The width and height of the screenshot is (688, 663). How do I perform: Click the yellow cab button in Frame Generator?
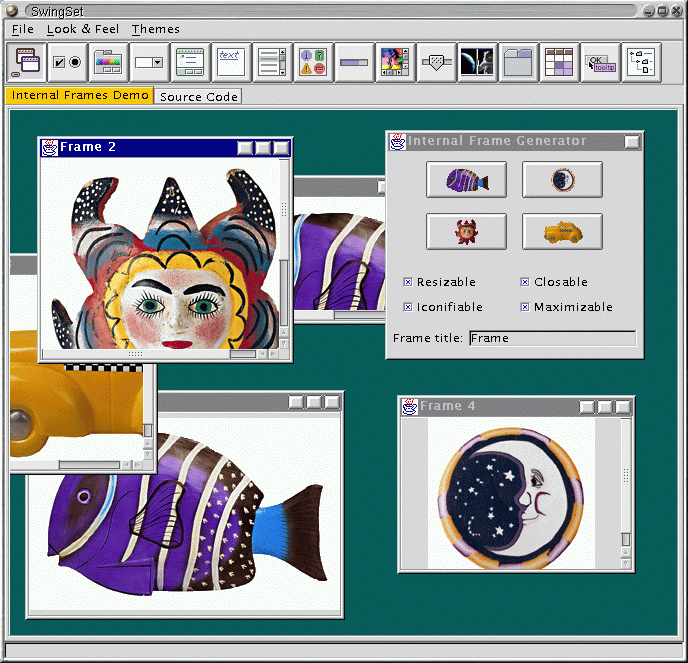pos(562,232)
